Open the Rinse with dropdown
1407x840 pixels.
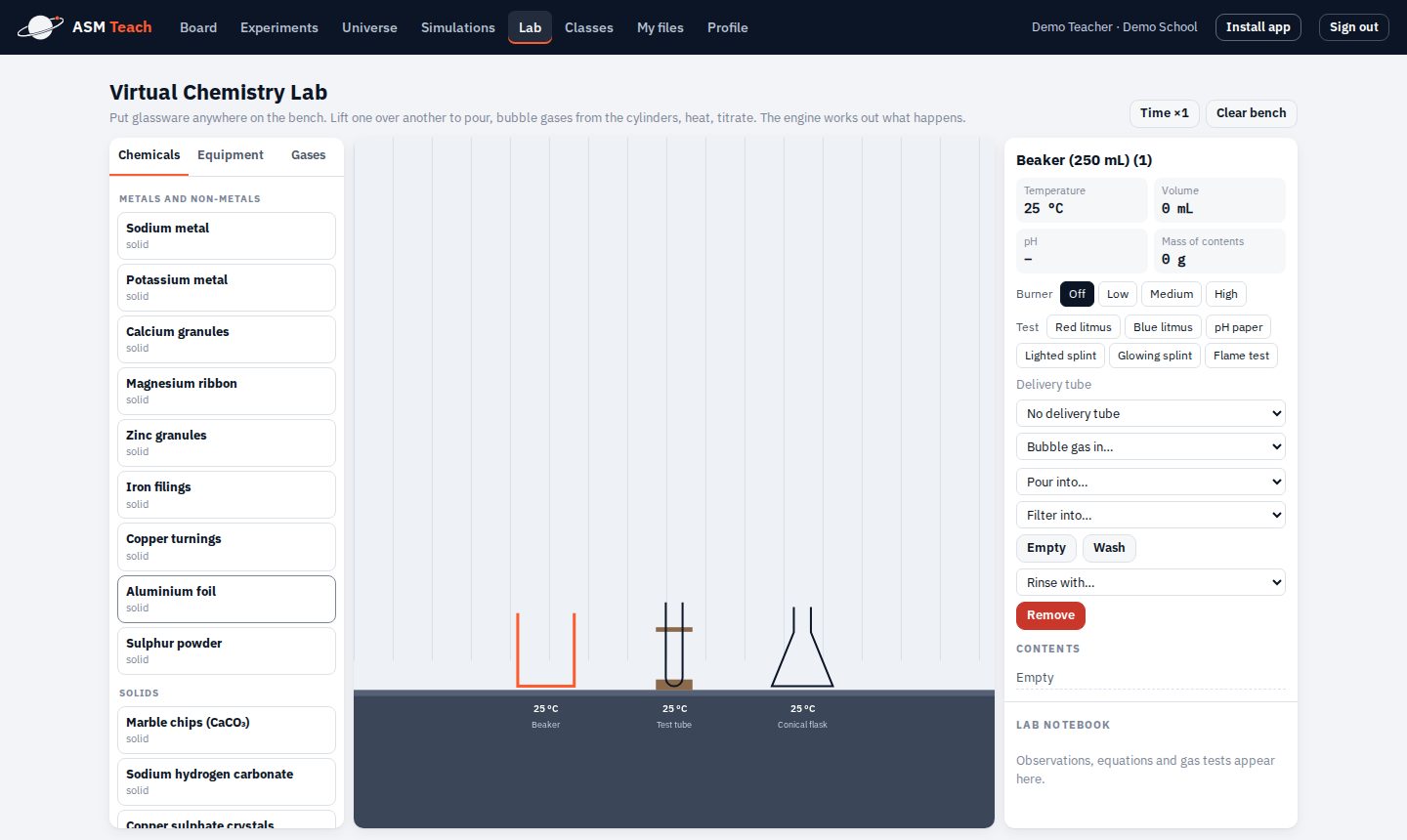click(1151, 582)
